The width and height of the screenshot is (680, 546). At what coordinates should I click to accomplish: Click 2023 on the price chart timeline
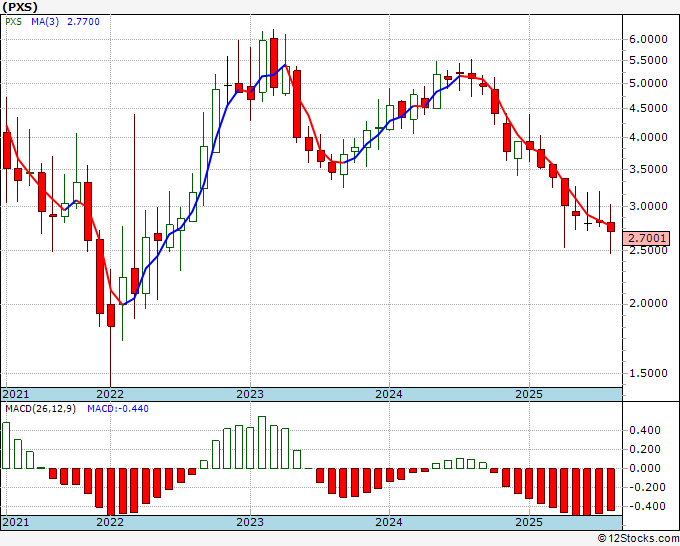click(250, 394)
